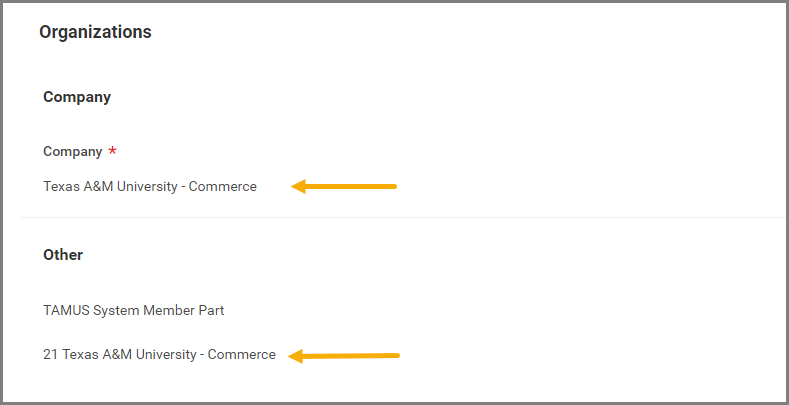789x405 pixels.
Task: Click the arrowhead of the upper orange arrow
Action: [299, 186]
